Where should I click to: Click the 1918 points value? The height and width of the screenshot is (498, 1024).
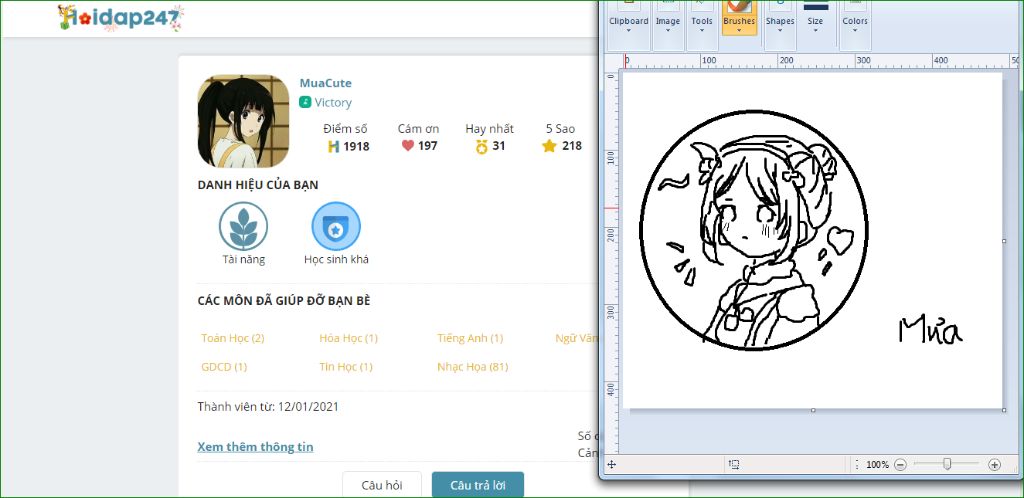pos(357,147)
